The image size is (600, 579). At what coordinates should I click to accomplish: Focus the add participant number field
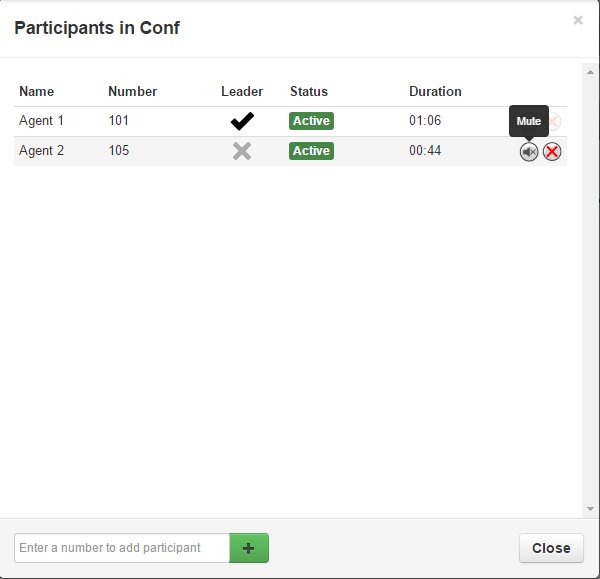122,548
